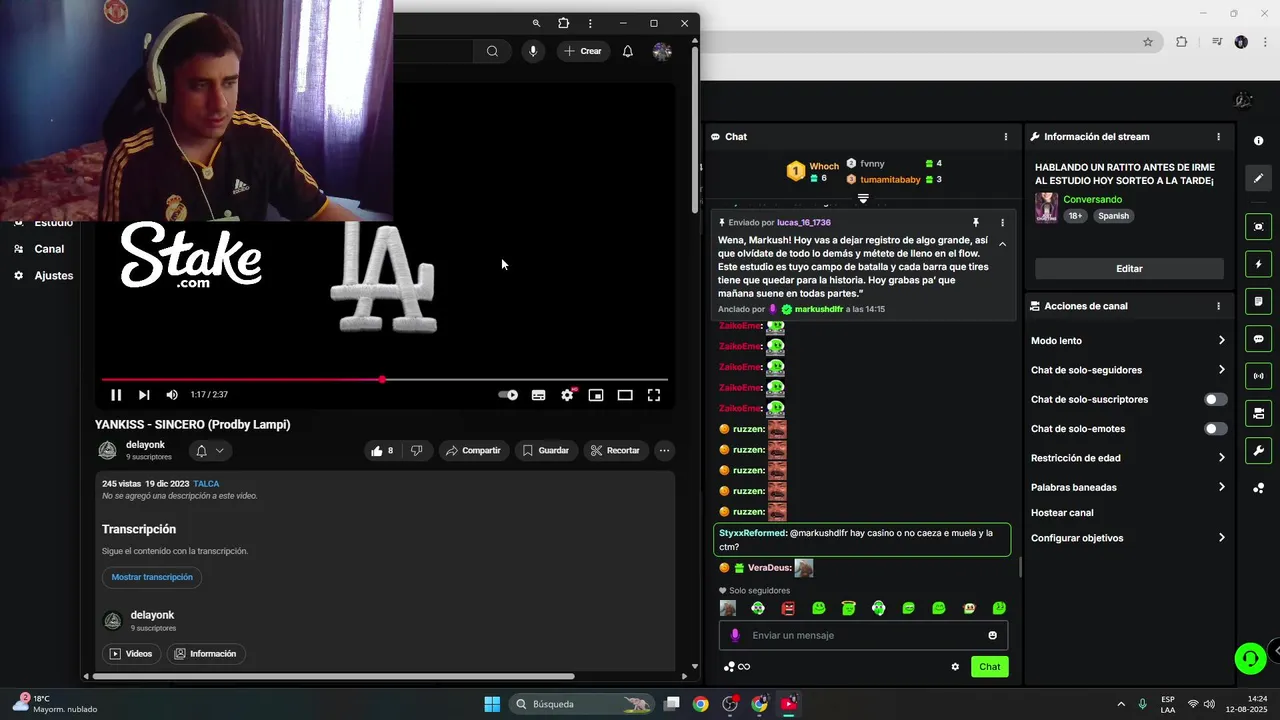Image resolution: width=1280 pixels, height=720 pixels.
Task: Open Información del stream three-dot menu
Action: coord(1218,137)
